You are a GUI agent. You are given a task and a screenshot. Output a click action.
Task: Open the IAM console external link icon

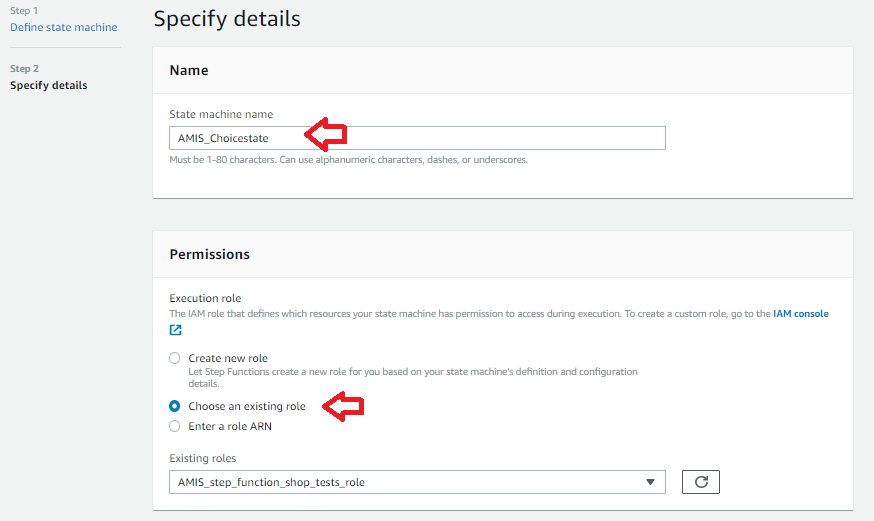176,330
